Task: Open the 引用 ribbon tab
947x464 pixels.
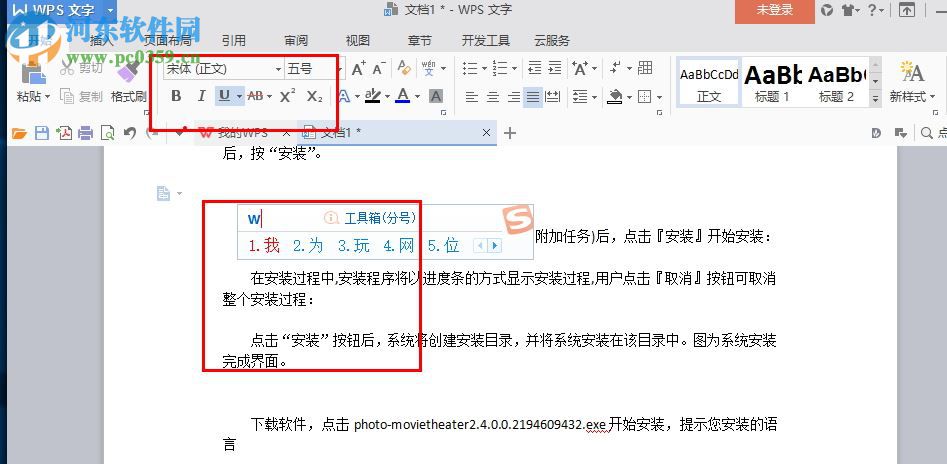Action: click(x=234, y=40)
